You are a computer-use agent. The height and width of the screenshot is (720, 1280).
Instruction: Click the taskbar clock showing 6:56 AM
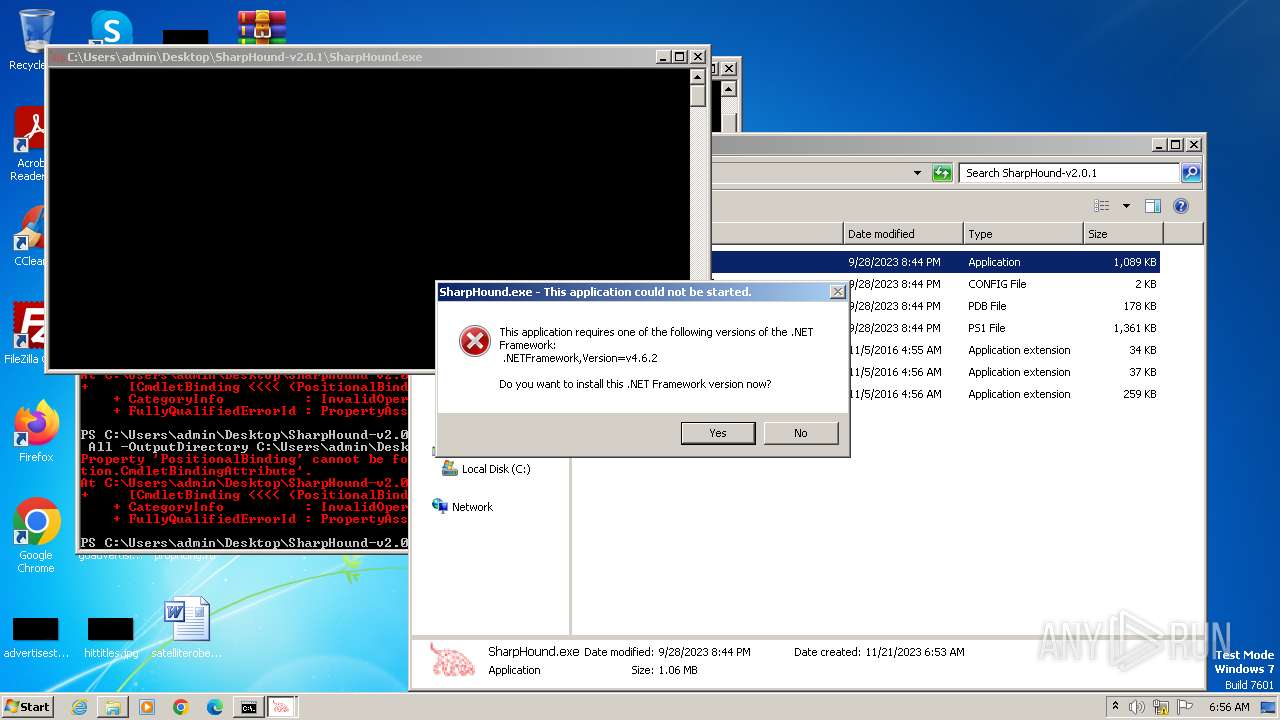click(1229, 707)
